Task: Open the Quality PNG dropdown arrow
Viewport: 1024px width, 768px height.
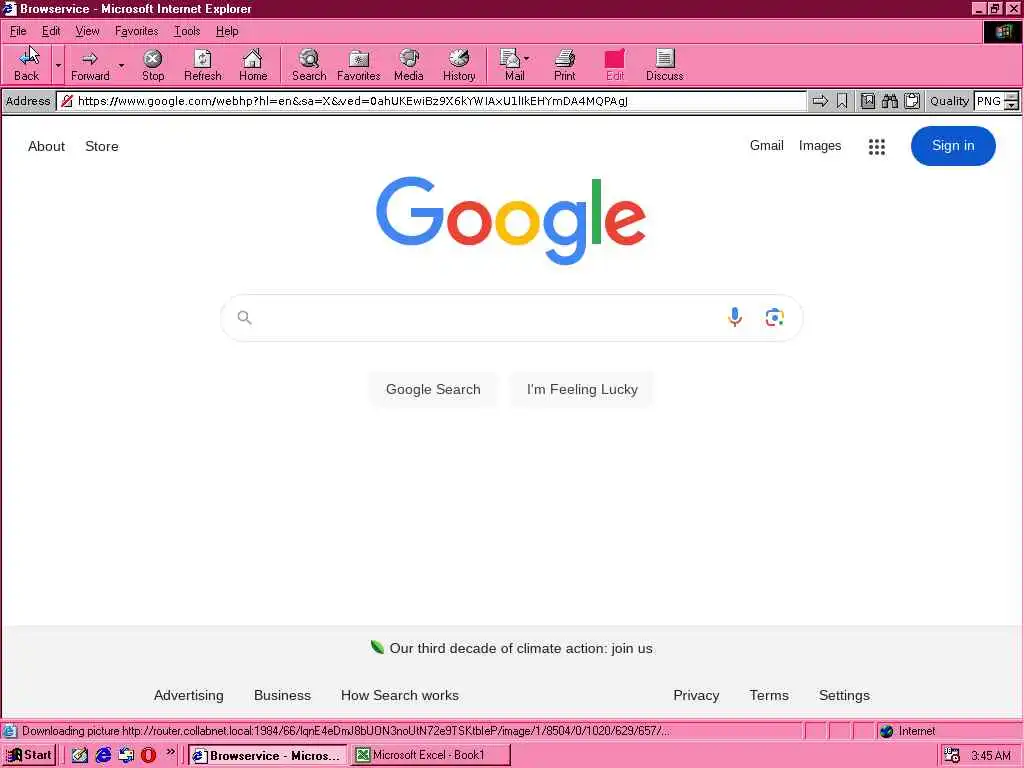Action: pyautogui.click(x=1011, y=105)
